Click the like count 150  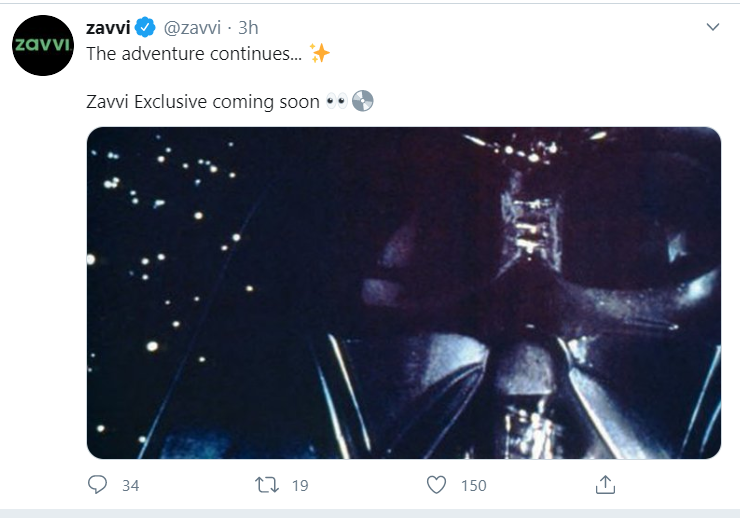click(x=473, y=486)
